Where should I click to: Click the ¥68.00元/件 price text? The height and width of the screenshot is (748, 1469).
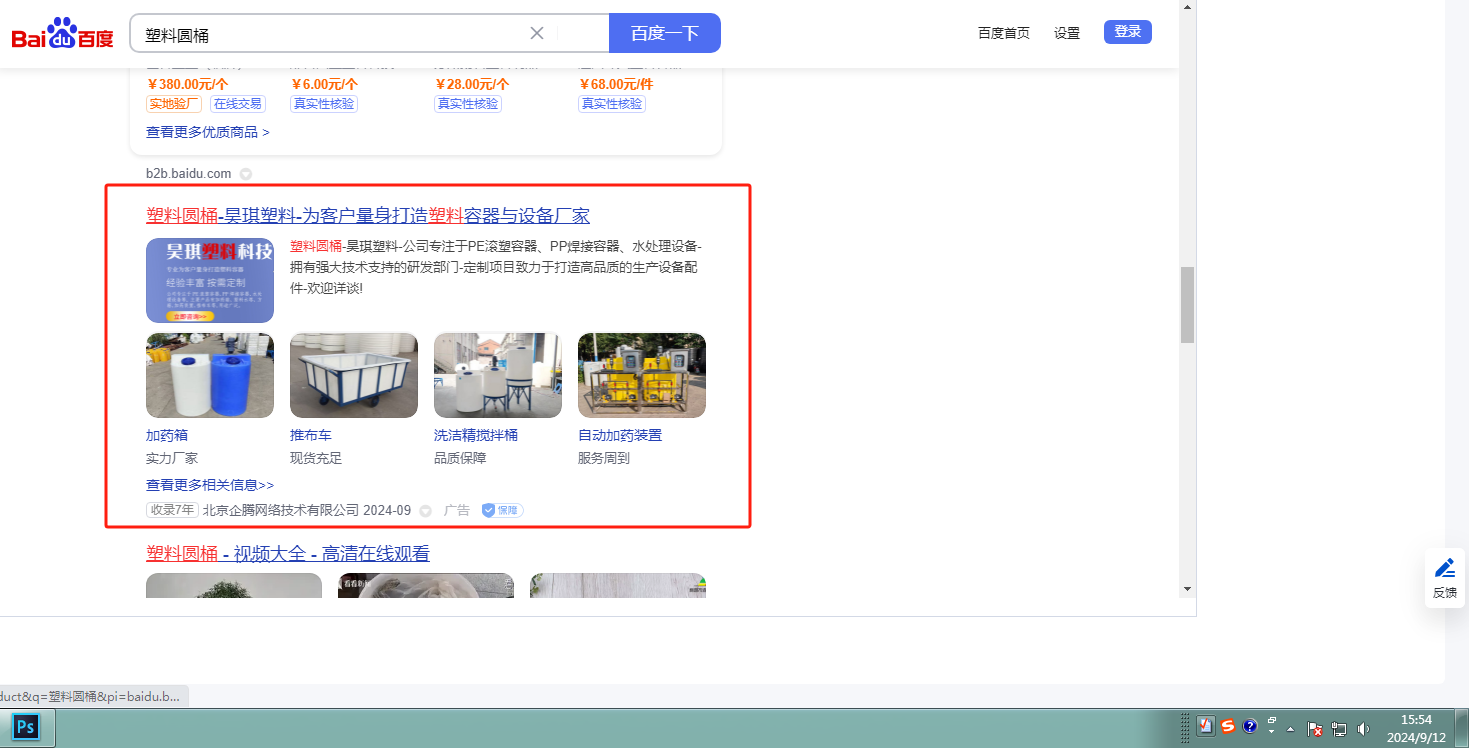[616, 84]
